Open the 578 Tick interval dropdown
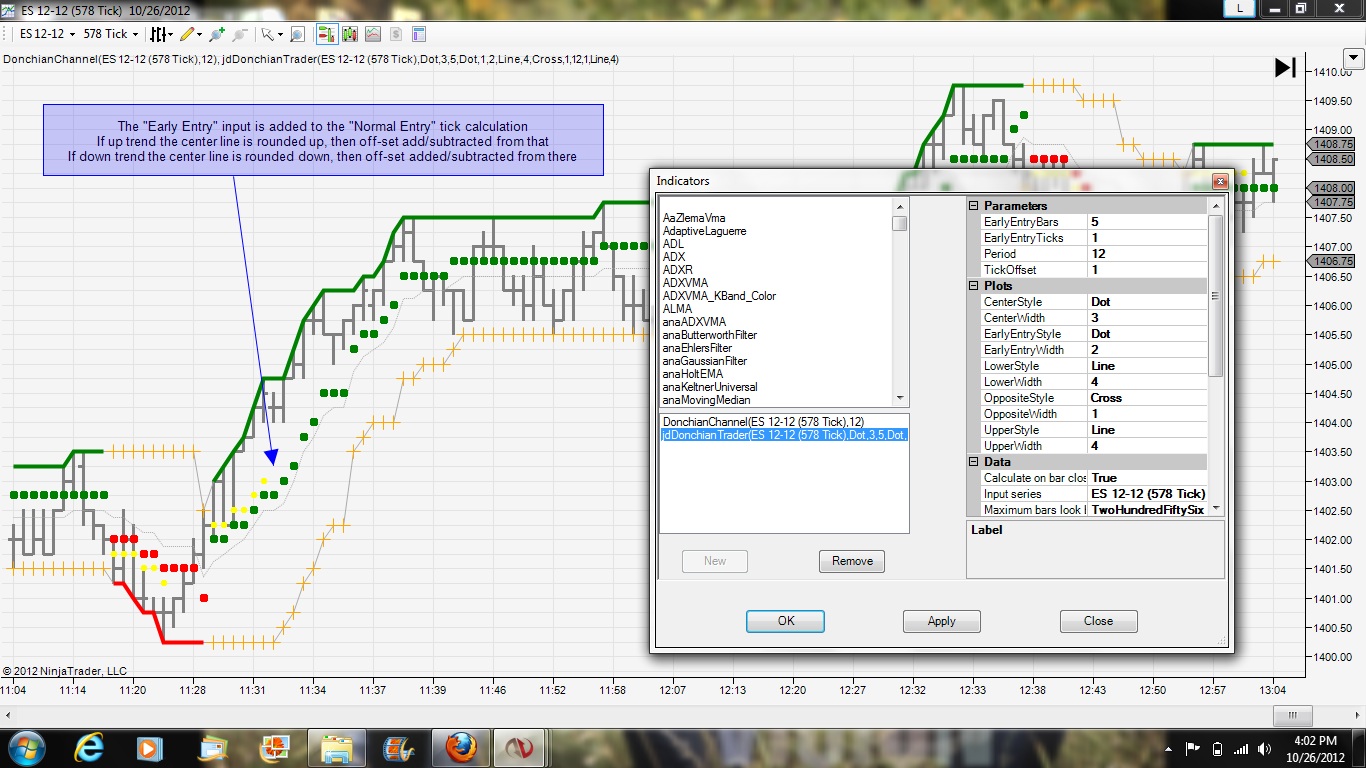The height and width of the screenshot is (768, 1366). [x=111, y=34]
